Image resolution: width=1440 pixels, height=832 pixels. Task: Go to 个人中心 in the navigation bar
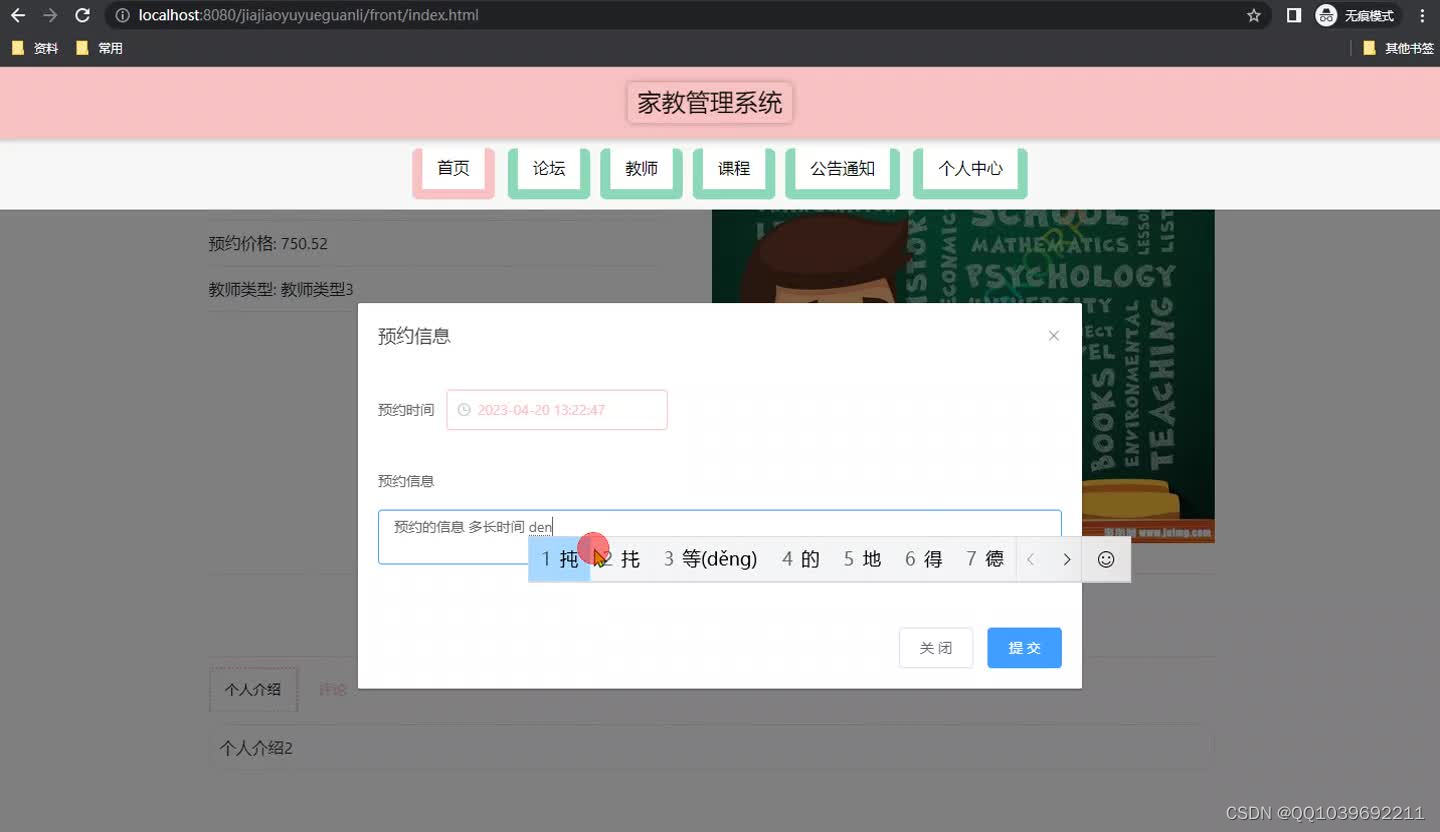point(969,169)
